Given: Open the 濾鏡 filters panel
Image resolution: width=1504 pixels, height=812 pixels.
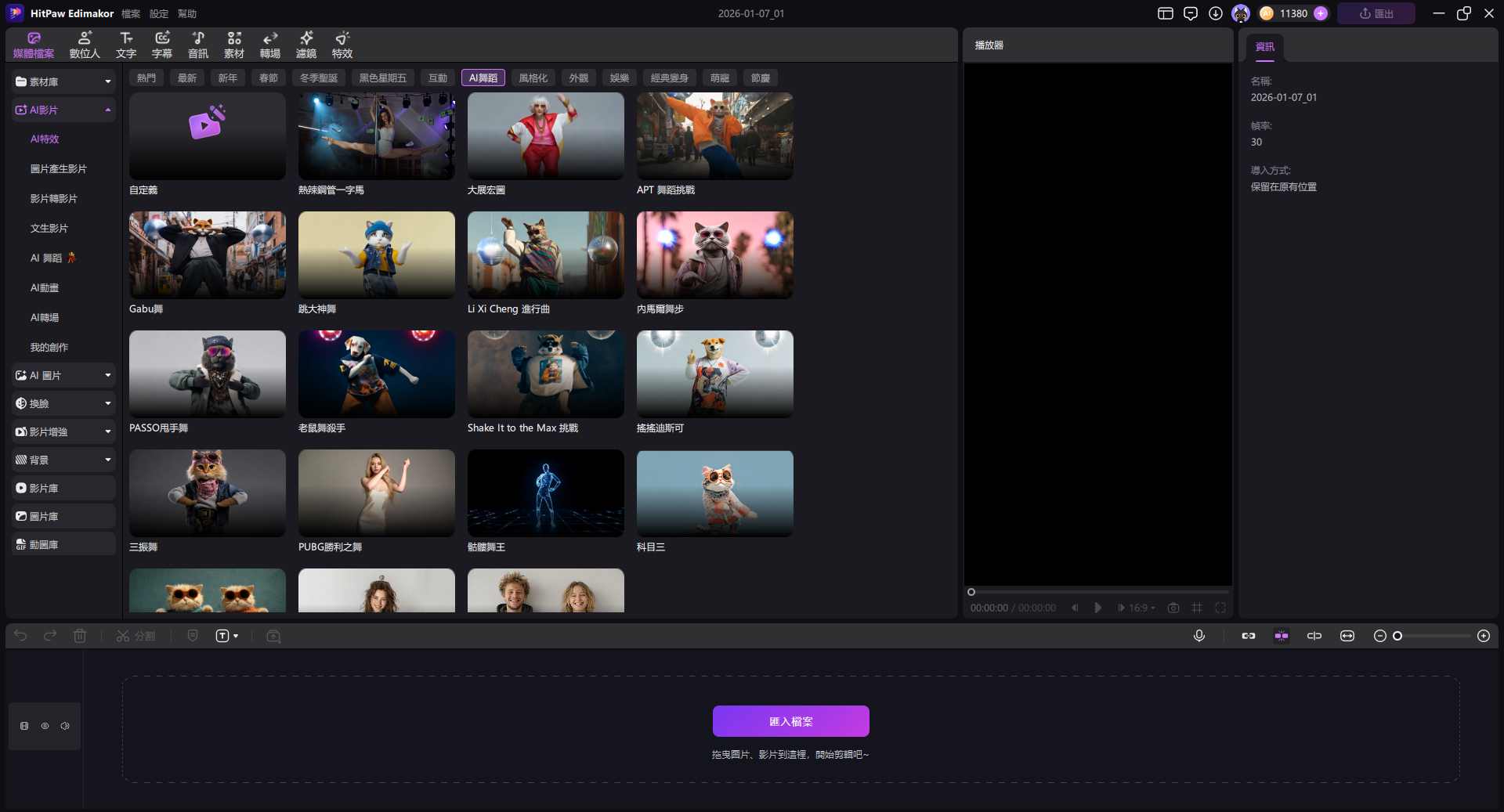Looking at the screenshot, I should click(305, 45).
